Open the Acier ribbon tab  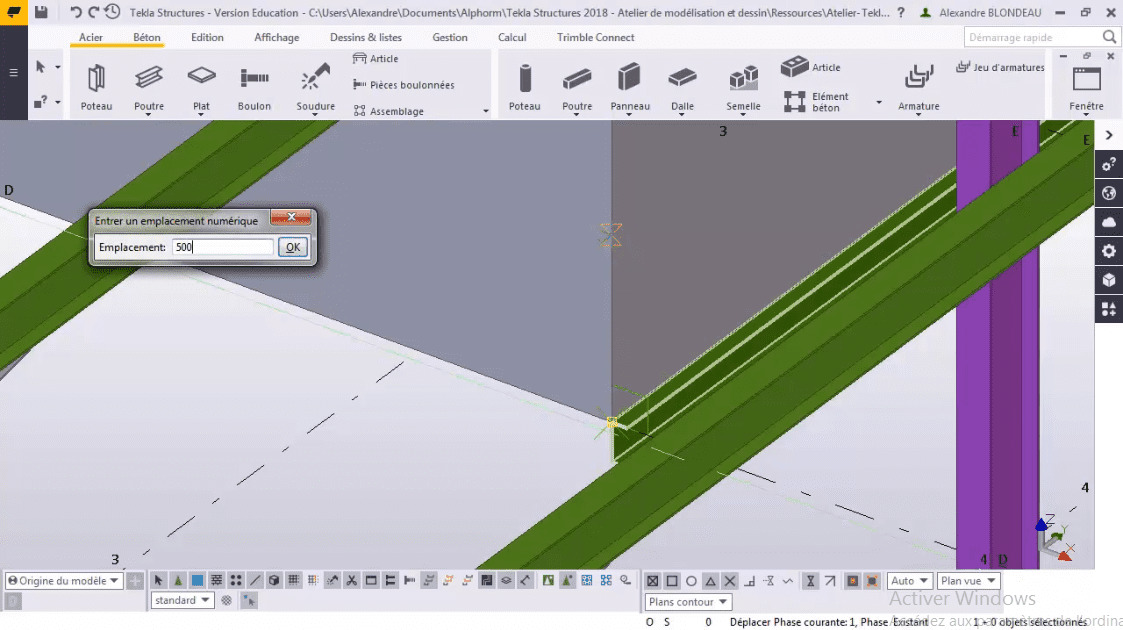90,37
